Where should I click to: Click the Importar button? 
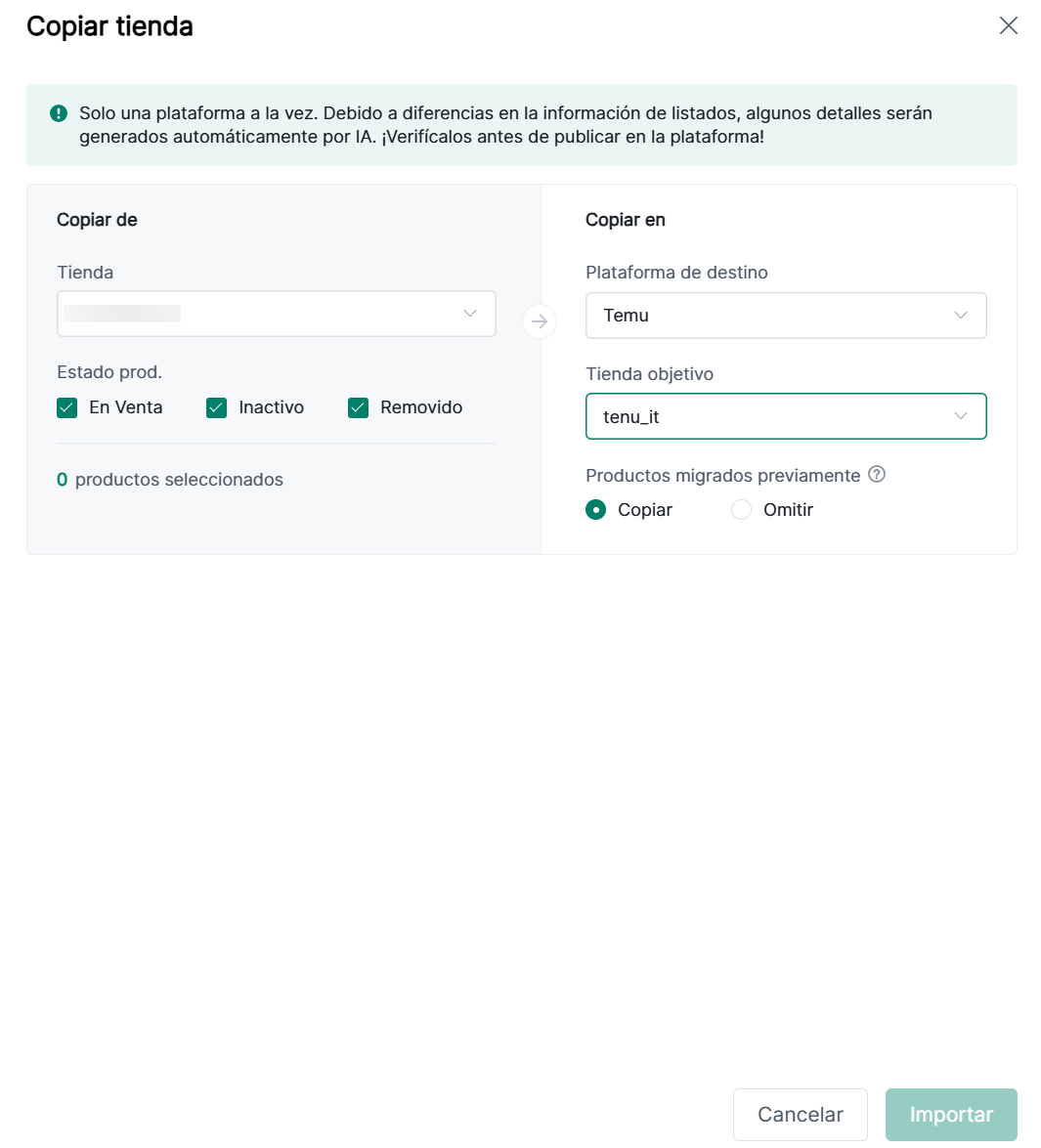(x=951, y=1115)
